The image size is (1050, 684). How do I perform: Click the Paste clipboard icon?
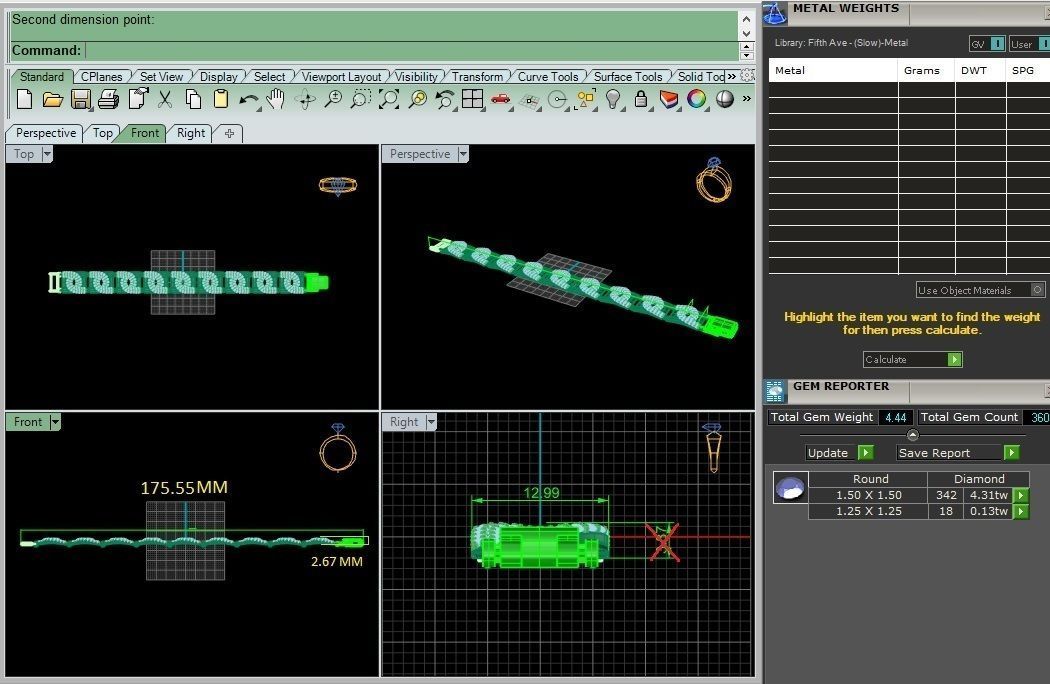(x=220, y=100)
